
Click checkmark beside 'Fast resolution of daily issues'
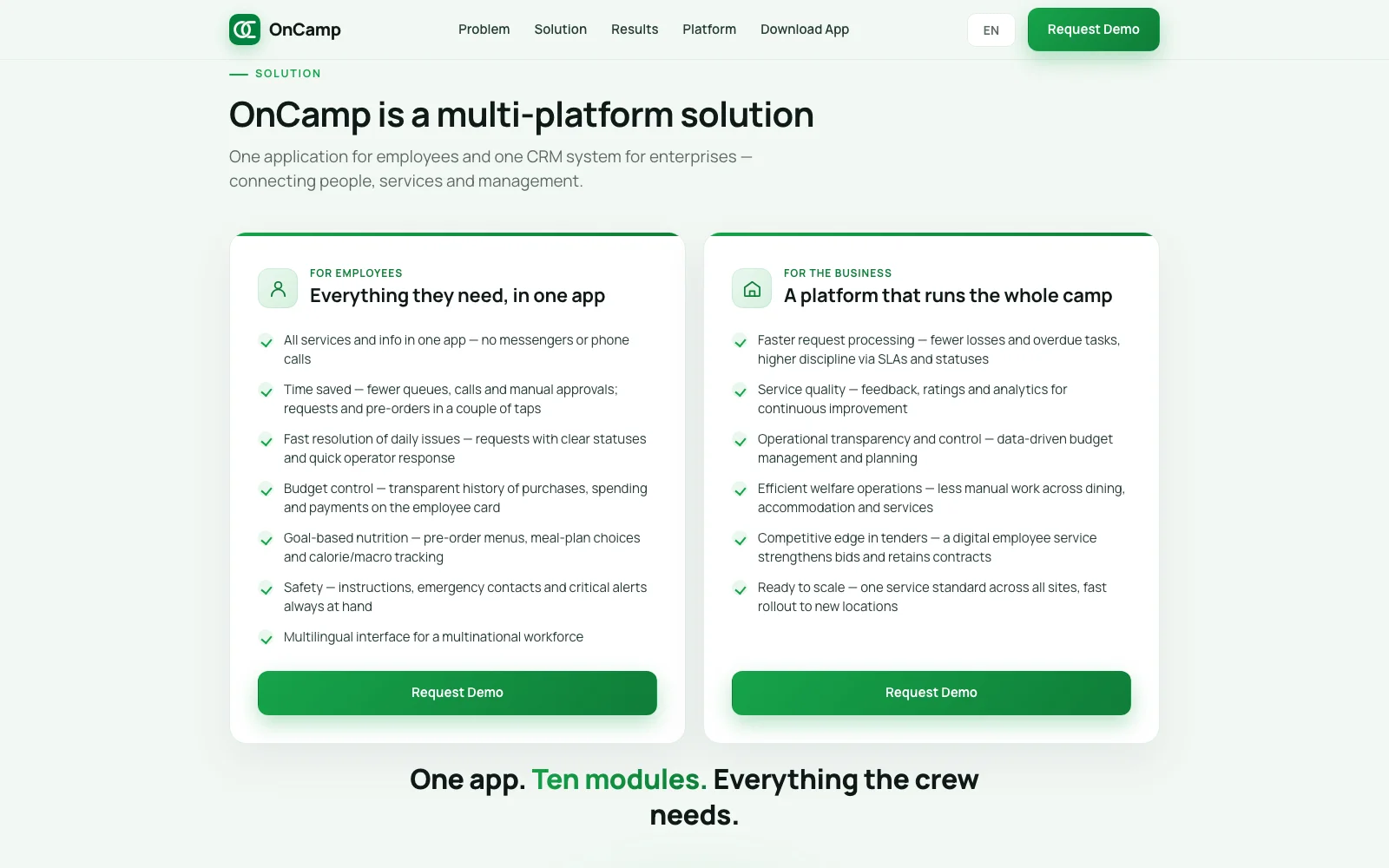point(267,441)
